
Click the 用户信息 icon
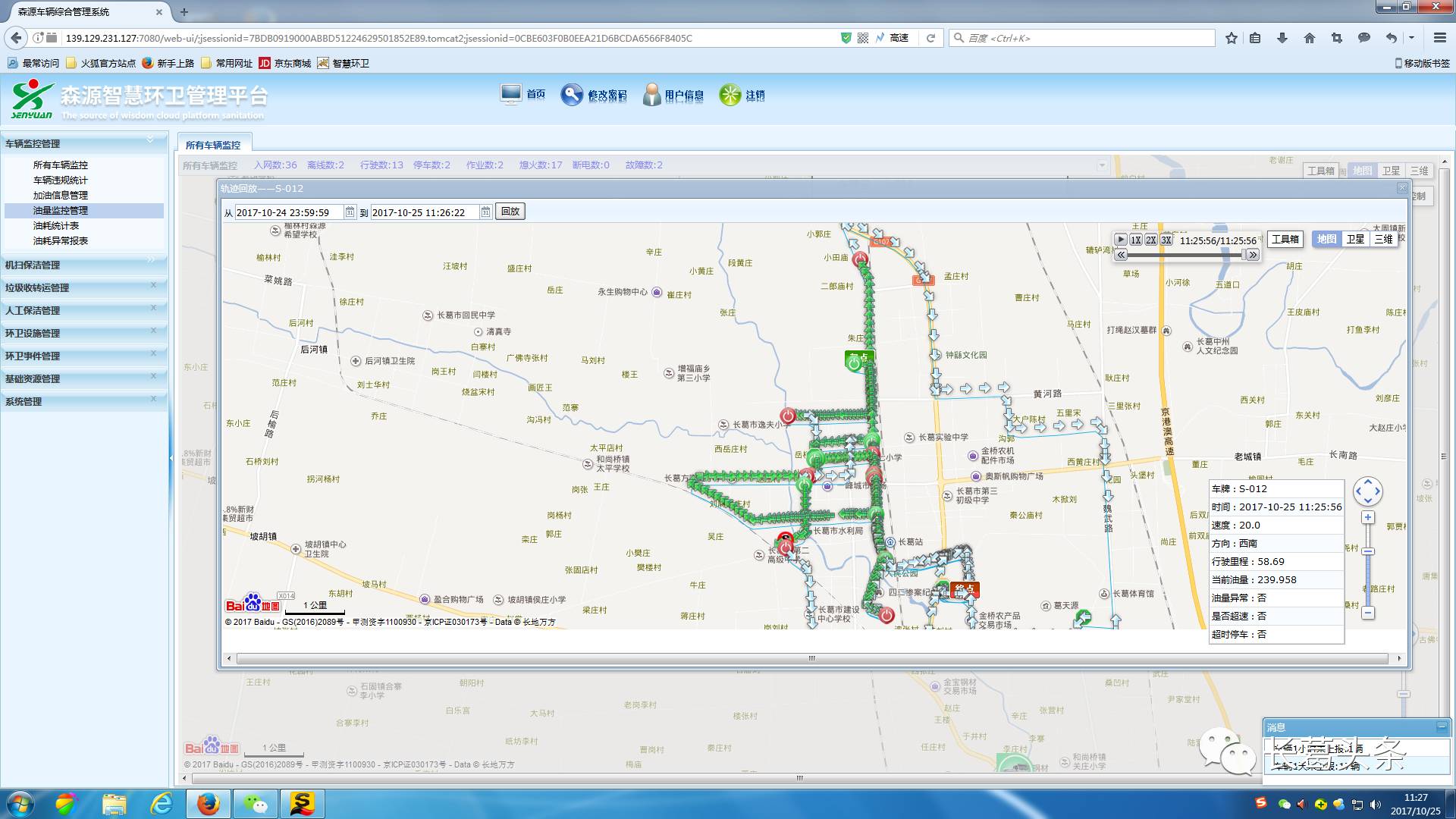652,95
